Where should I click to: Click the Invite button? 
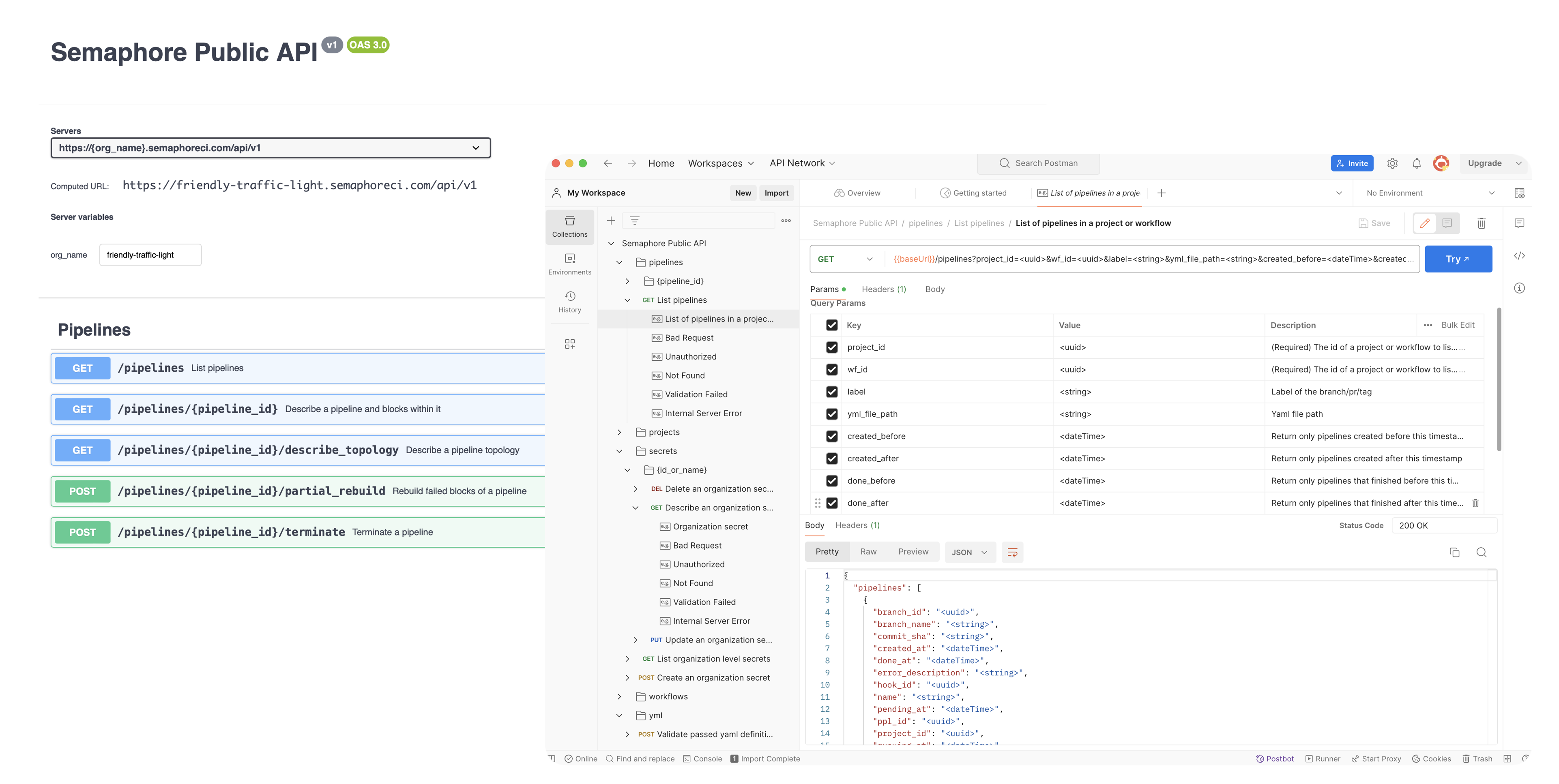tap(1351, 163)
